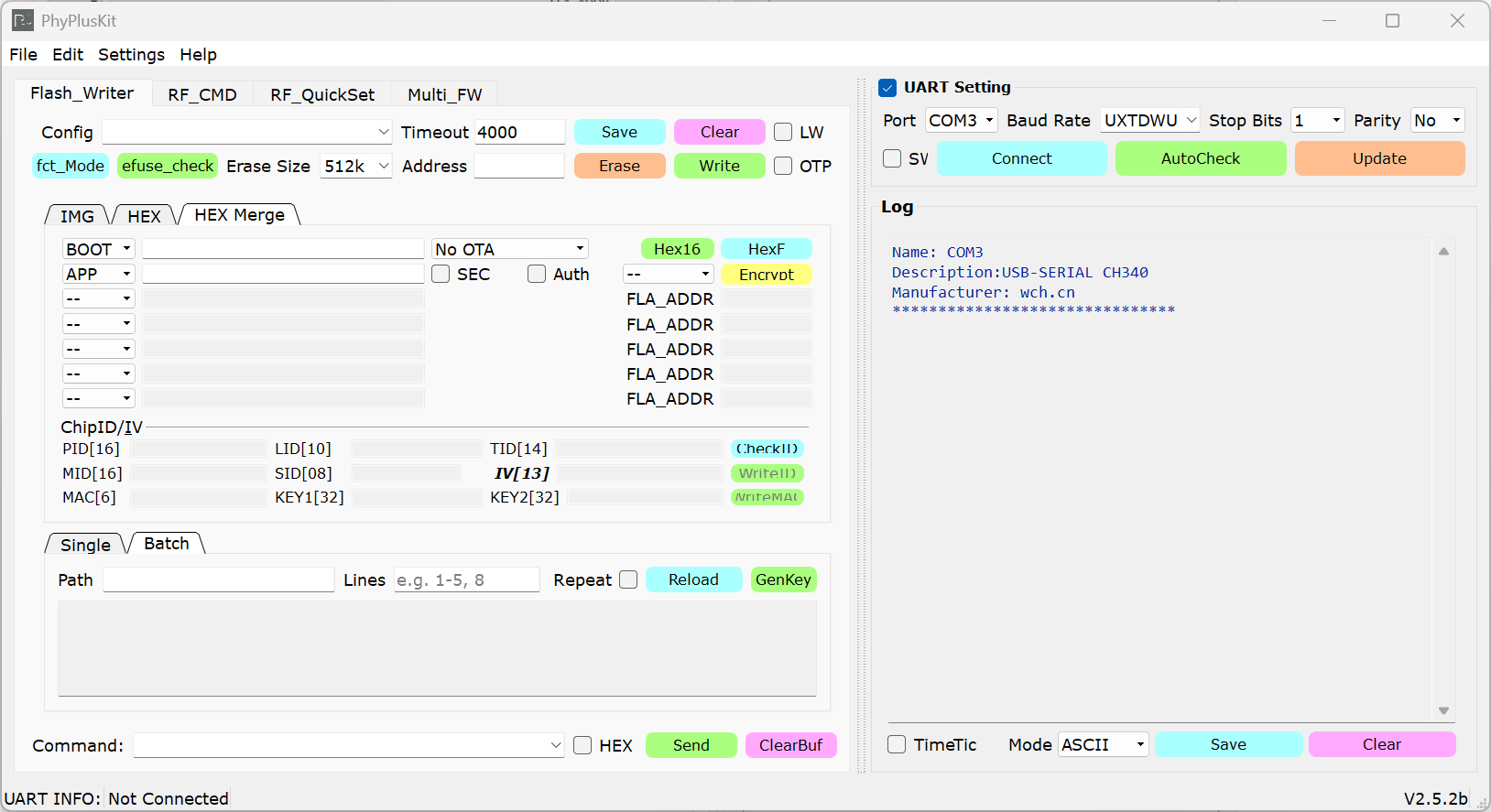The width and height of the screenshot is (1491, 812).
Task: Clear the log with Clear button
Action: (1381, 744)
